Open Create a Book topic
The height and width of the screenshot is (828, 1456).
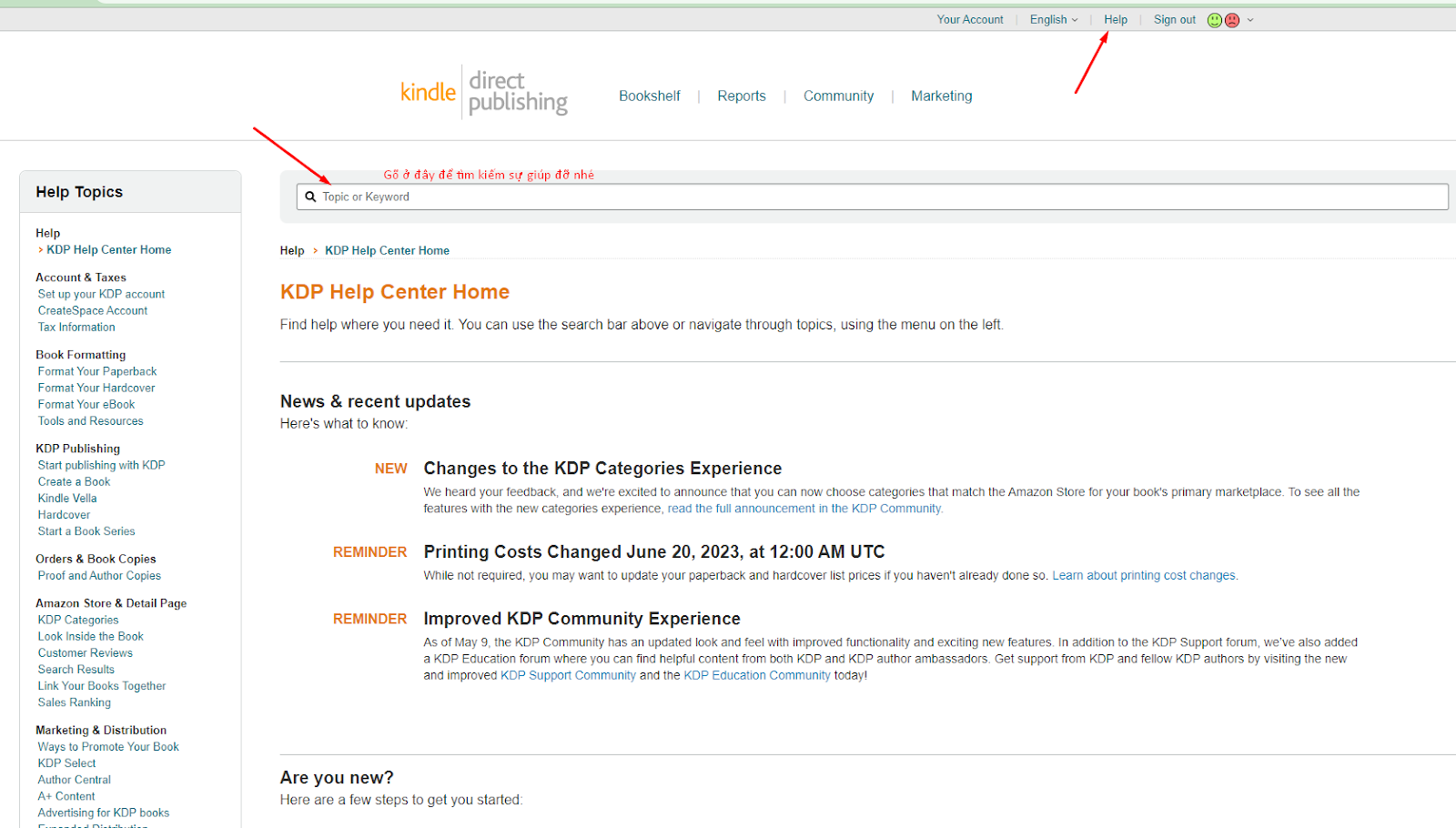point(74,481)
